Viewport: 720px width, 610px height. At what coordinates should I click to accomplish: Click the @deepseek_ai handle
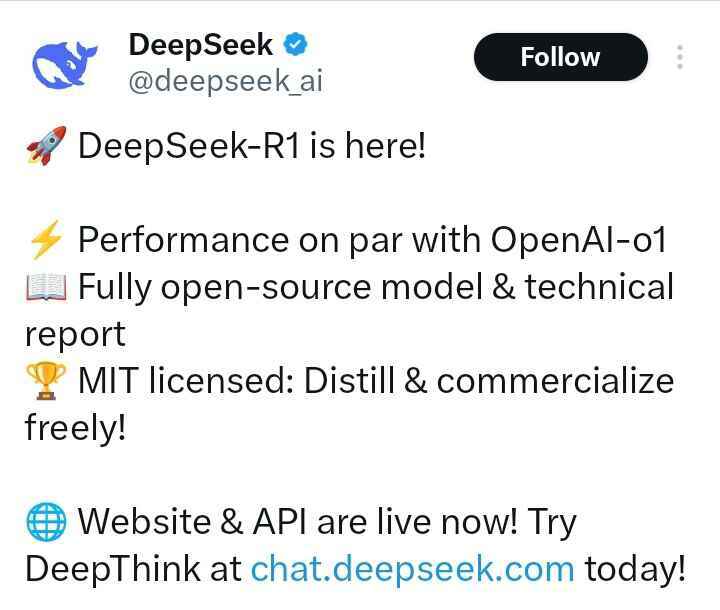click(x=225, y=81)
